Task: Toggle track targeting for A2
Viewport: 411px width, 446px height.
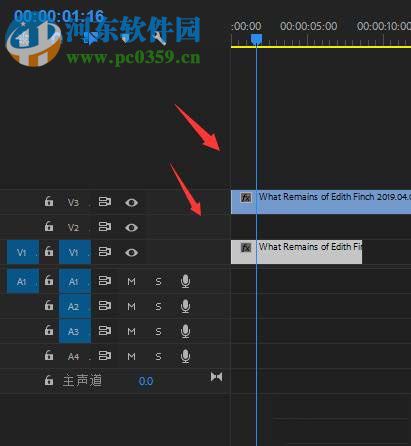Action: (75, 306)
